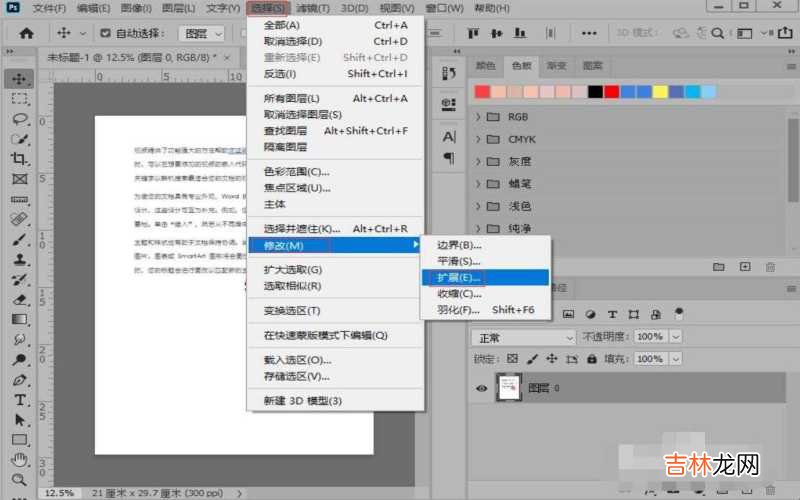Choose 选择并遮住(K)... menu item
Image resolution: width=800 pixels, height=500 pixels.
click(335, 229)
